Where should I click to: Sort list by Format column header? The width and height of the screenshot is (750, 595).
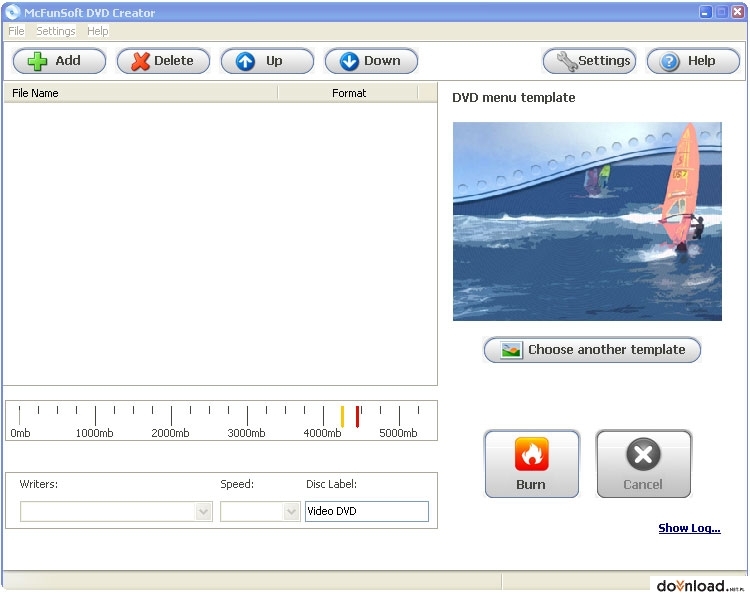[x=349, y=93]
